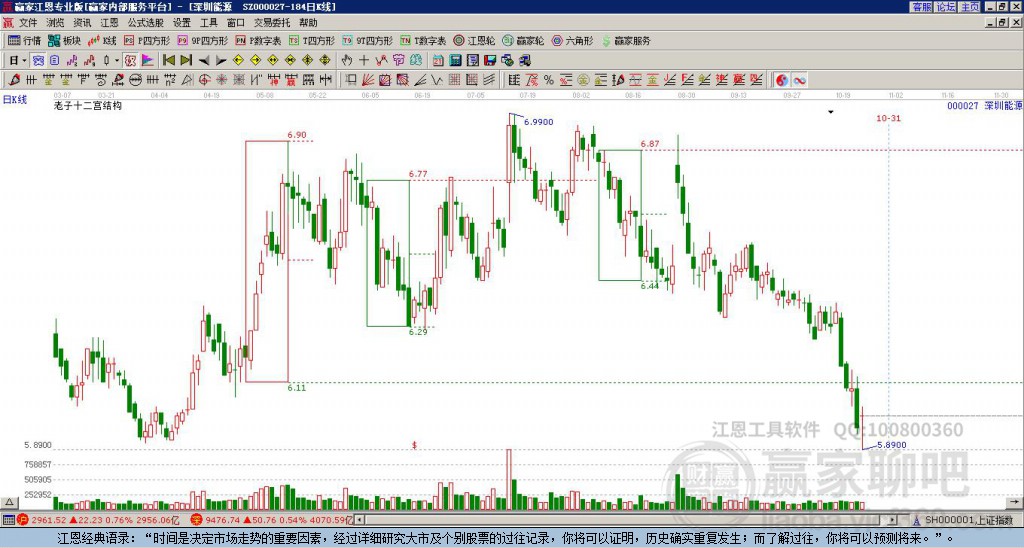The width and height of the screenshot is (1024, 548).
Task: Open the T数字表 tool
Action: [423, 40]
